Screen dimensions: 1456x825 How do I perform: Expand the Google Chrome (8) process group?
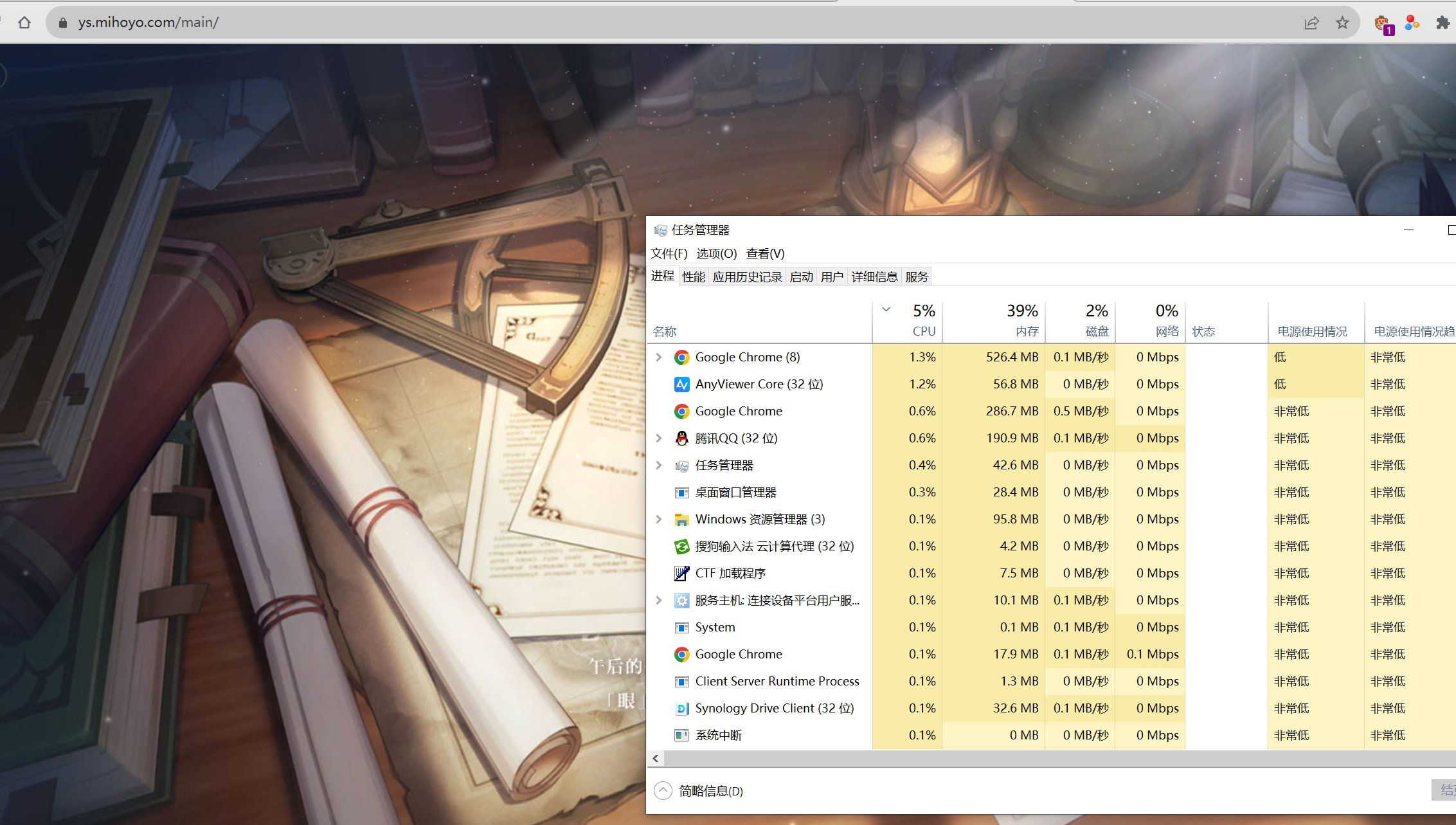pos(659,358)
